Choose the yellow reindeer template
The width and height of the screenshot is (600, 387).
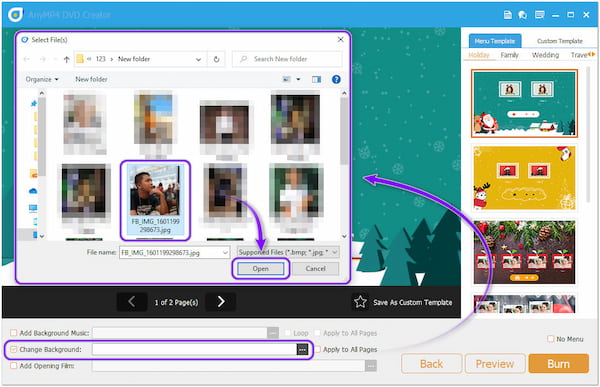coord(524,178)
